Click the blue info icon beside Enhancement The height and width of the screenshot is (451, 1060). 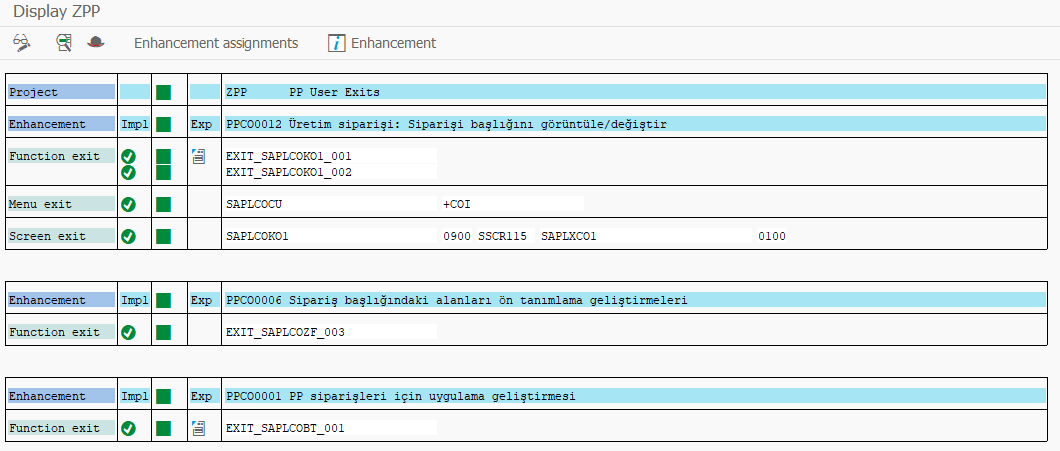pyautogui.click(x=337, y=43)
